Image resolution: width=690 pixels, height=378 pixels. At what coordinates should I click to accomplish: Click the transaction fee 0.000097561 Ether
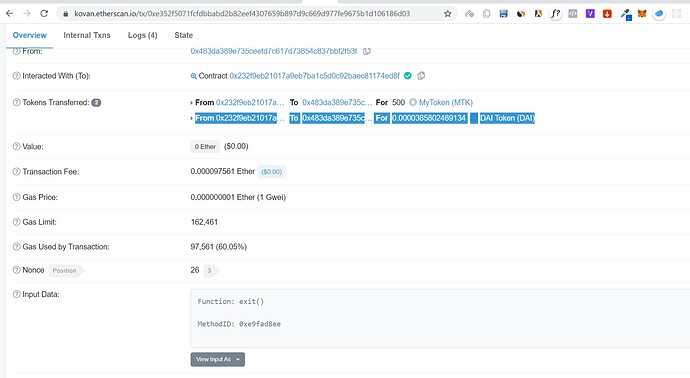pyautogui.click(x=223, y=171)
